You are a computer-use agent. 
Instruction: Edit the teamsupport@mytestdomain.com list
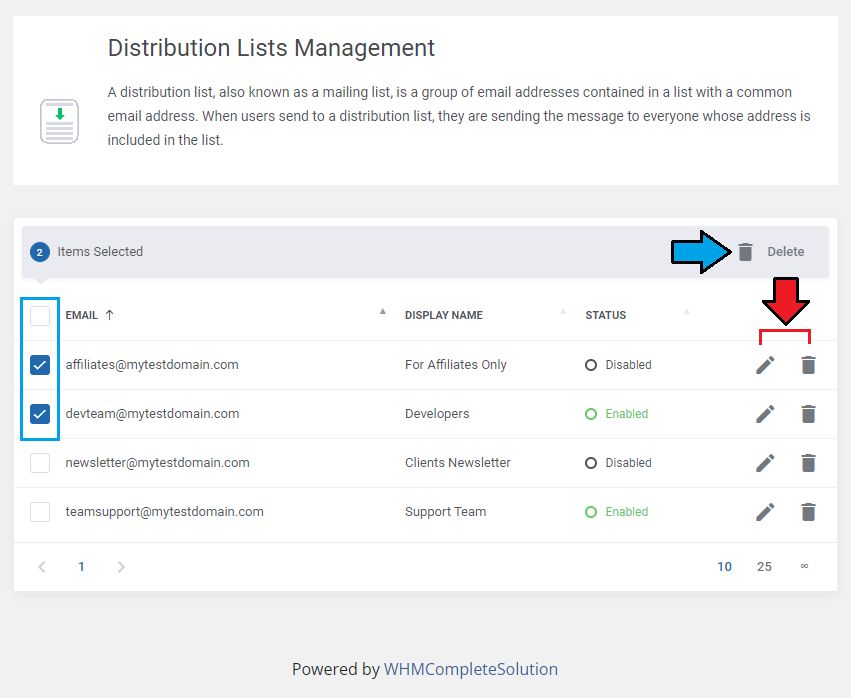[765, 512]
